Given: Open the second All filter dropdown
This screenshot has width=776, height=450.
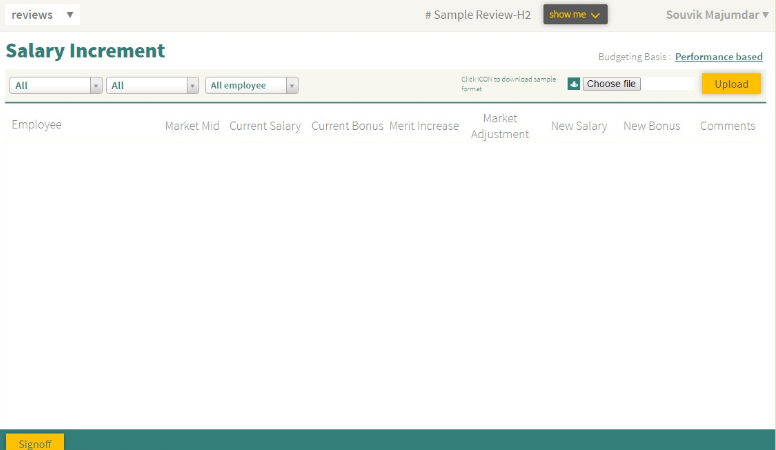Looking at the screenshot, I should pos(152,85).
